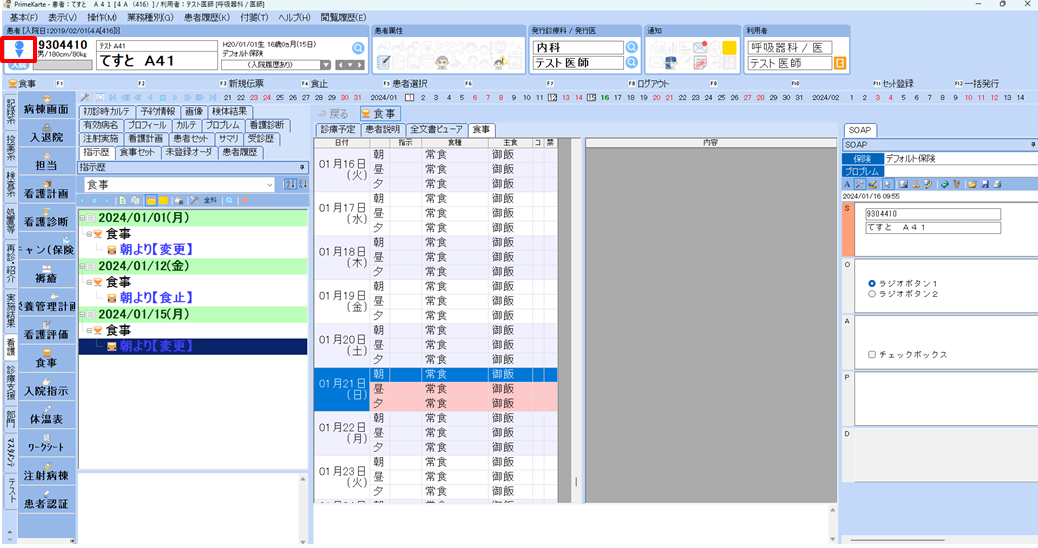Tick the チェックボックス checkbox
Viewport: 1038px width, 548px height.
tap(872, 355)
